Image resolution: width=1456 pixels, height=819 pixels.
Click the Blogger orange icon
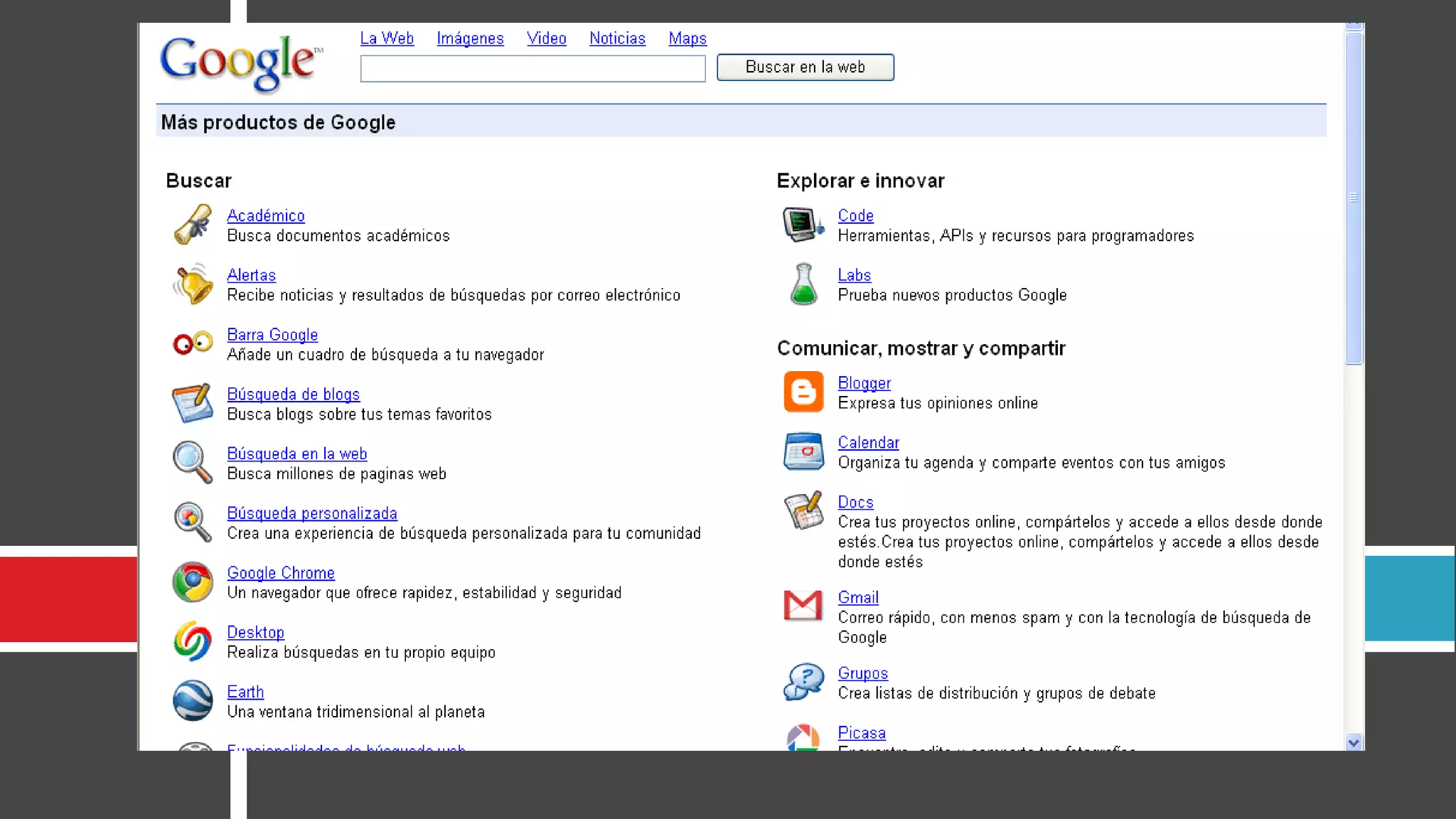coord(803,392)
